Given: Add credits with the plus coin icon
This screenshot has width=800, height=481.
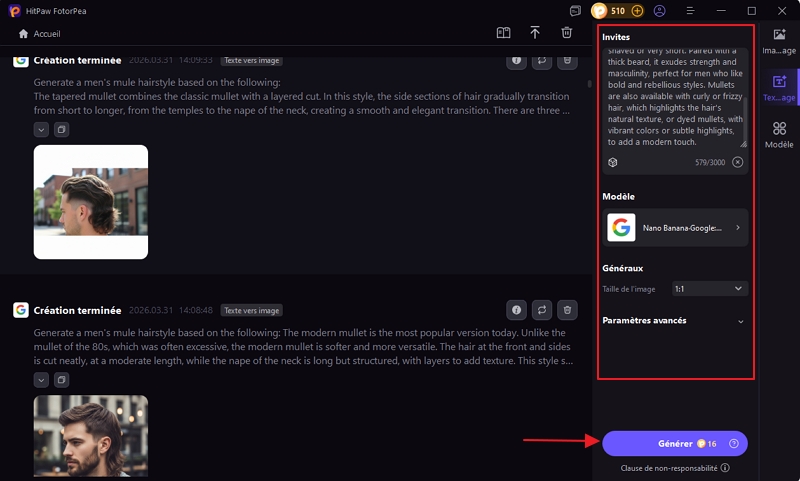Looking at the screenshot, I should 637,11.
